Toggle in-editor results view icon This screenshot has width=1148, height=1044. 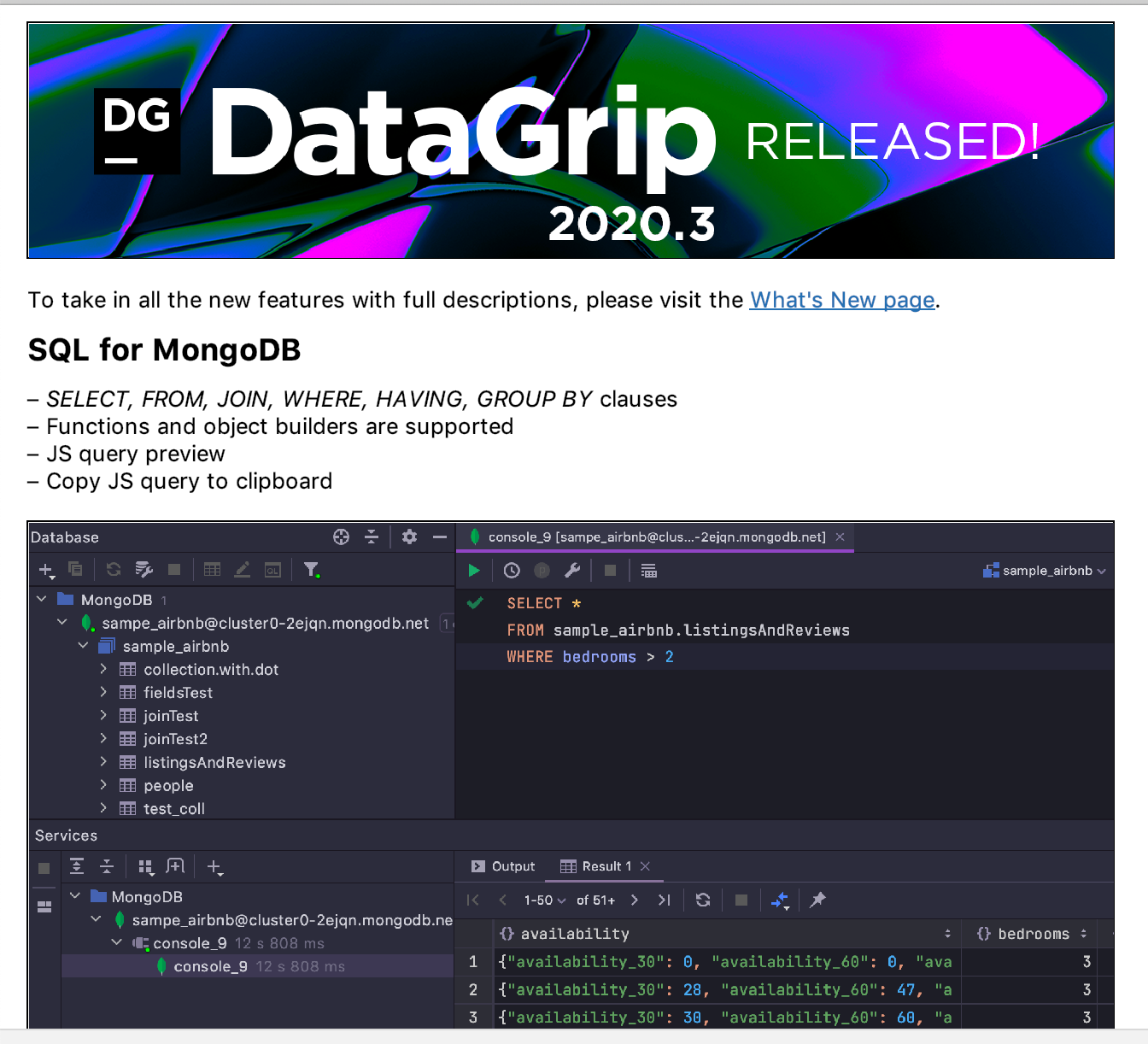coord(649,571)
